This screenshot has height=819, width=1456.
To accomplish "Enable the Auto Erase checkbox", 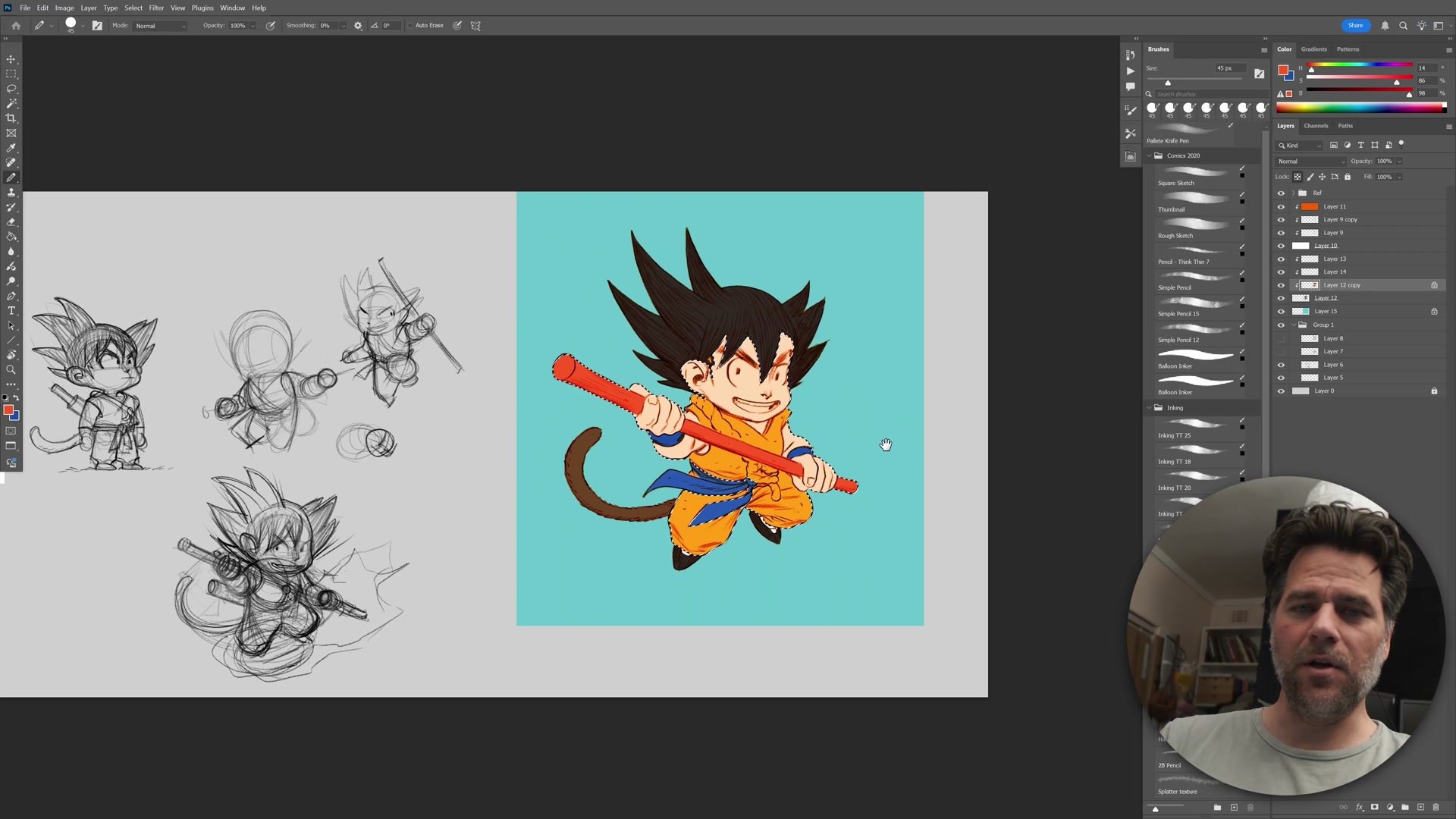I will 410,26.
